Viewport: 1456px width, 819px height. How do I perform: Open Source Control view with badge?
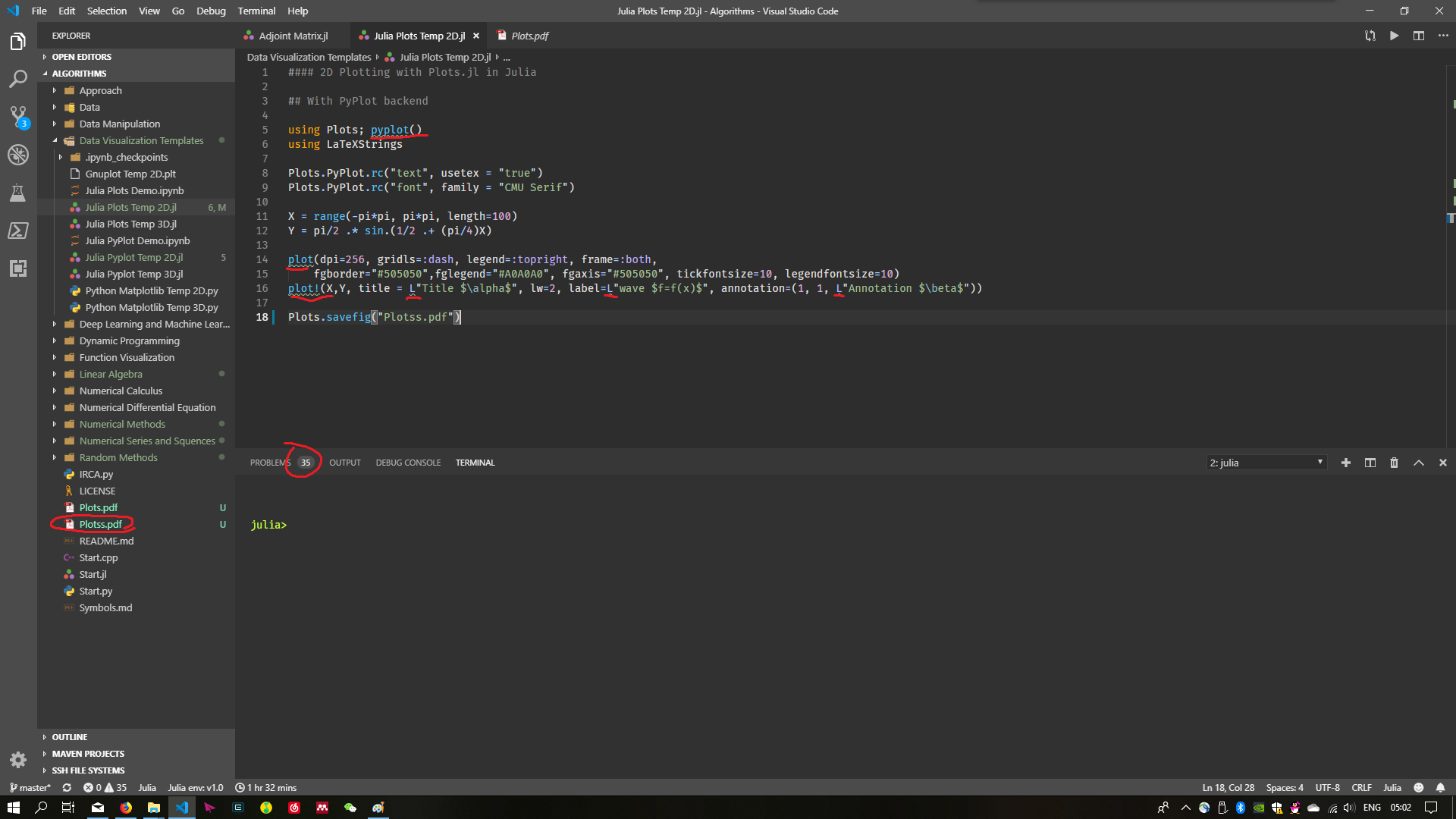[x=18, y=117]
